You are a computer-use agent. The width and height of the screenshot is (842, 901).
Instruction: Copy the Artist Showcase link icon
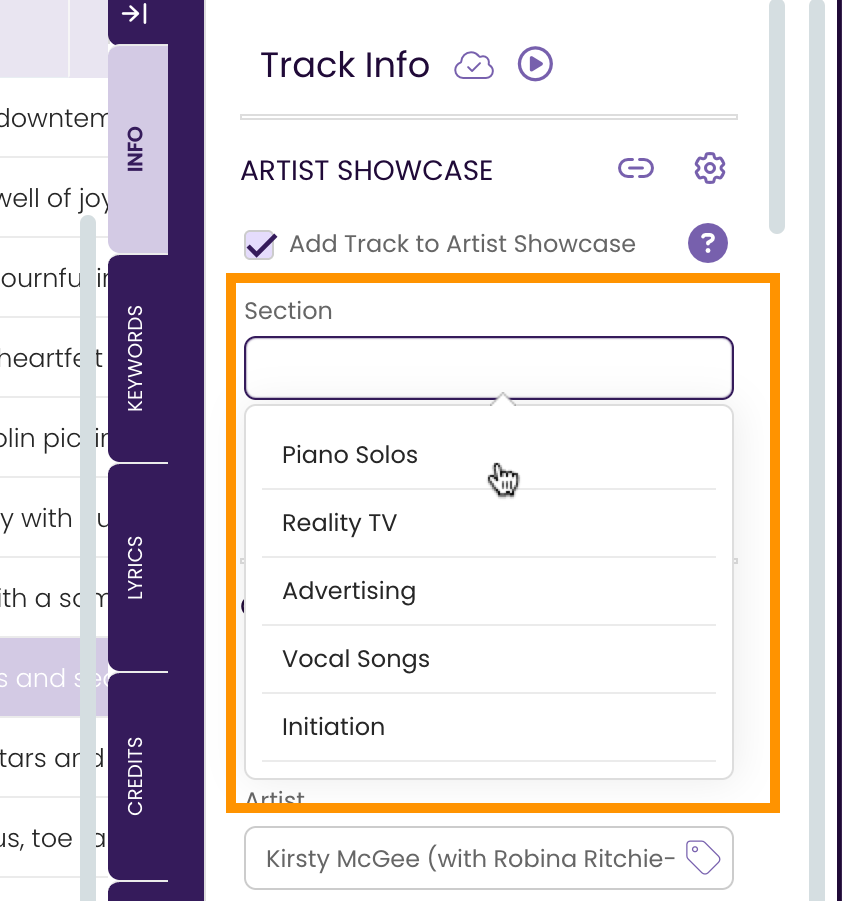(x=636, y=168)
